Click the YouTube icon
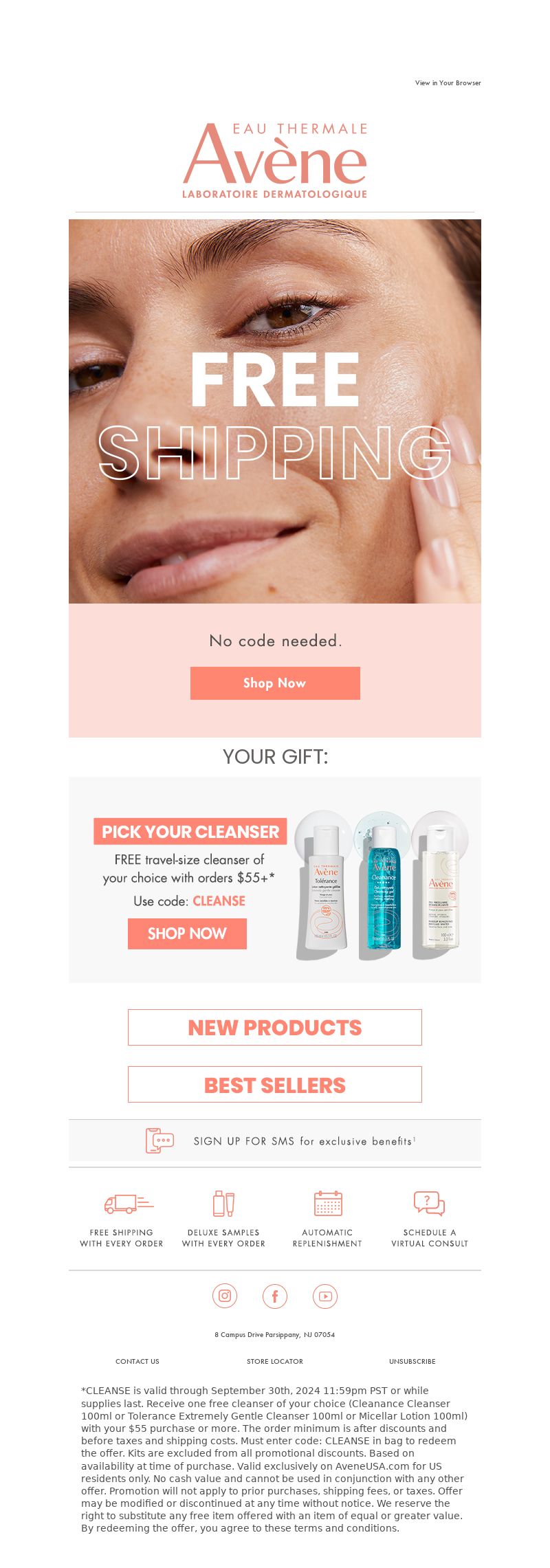The width and height of the screenshot is (550, 1568). (325, 1296)
